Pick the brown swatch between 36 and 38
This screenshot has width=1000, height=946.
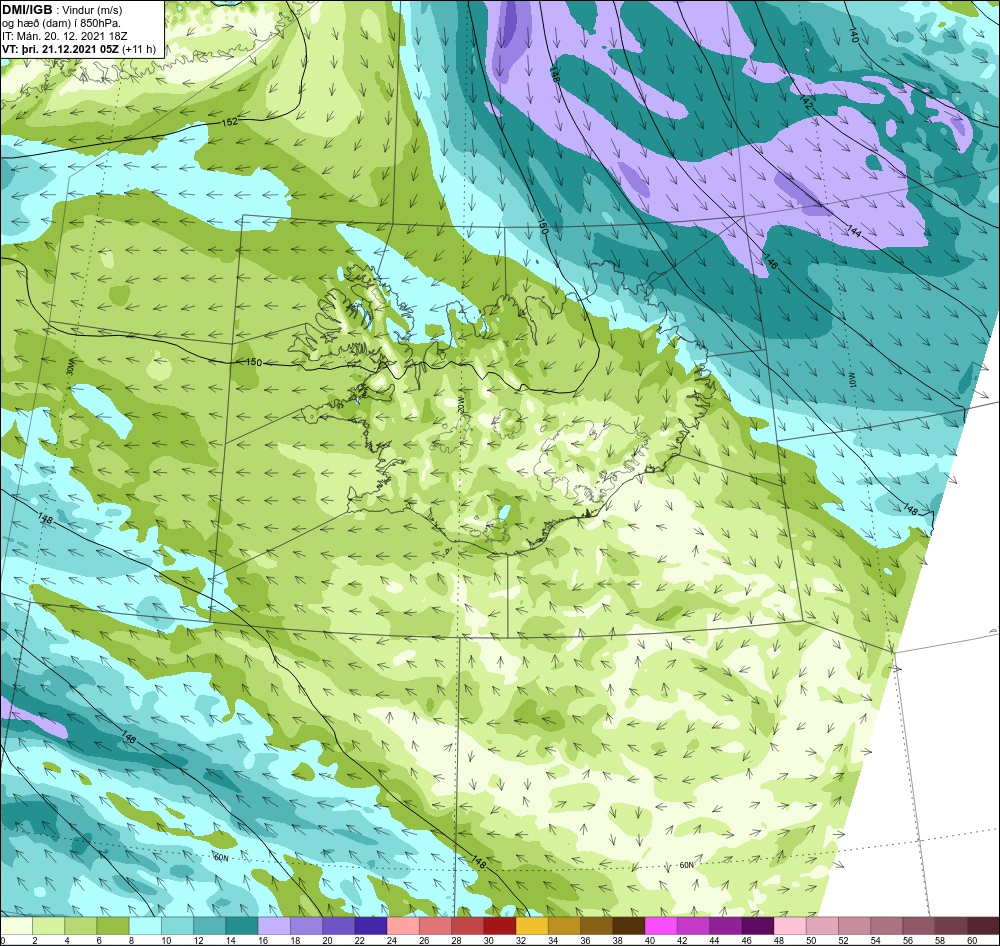(596, 926)
